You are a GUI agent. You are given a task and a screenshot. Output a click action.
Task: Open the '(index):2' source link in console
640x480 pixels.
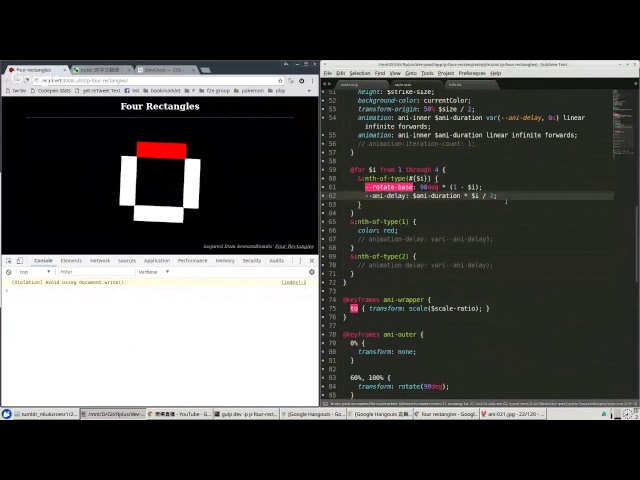point(293,282)
